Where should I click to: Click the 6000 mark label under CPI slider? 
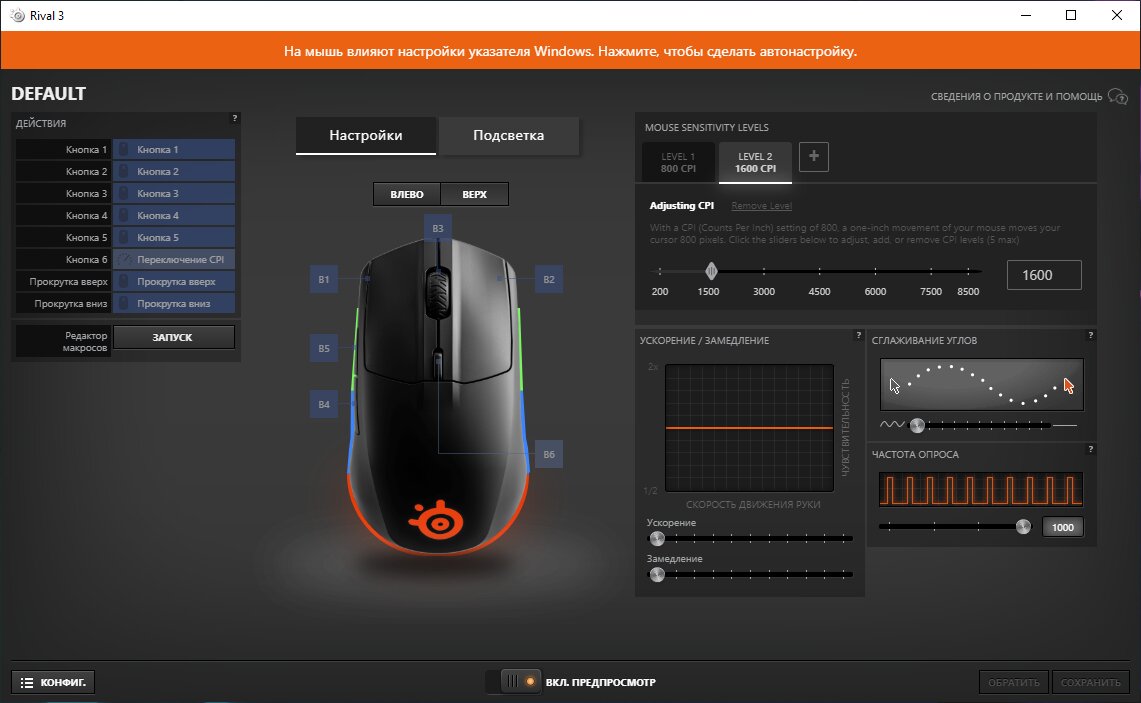coord(875,292)
